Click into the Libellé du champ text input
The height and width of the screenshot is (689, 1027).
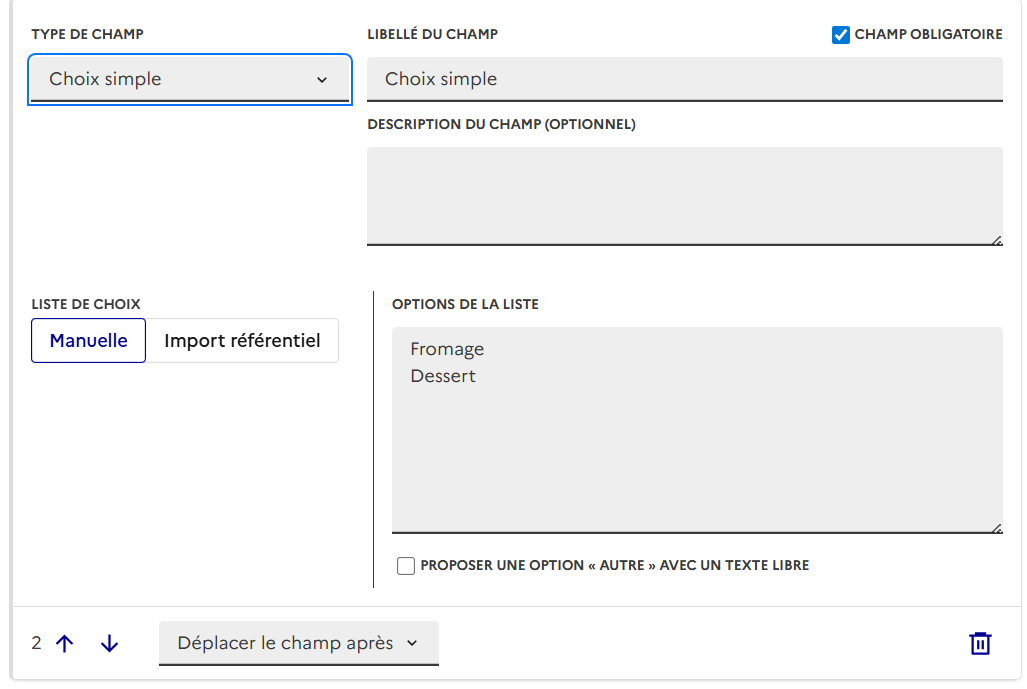[684, 79]
